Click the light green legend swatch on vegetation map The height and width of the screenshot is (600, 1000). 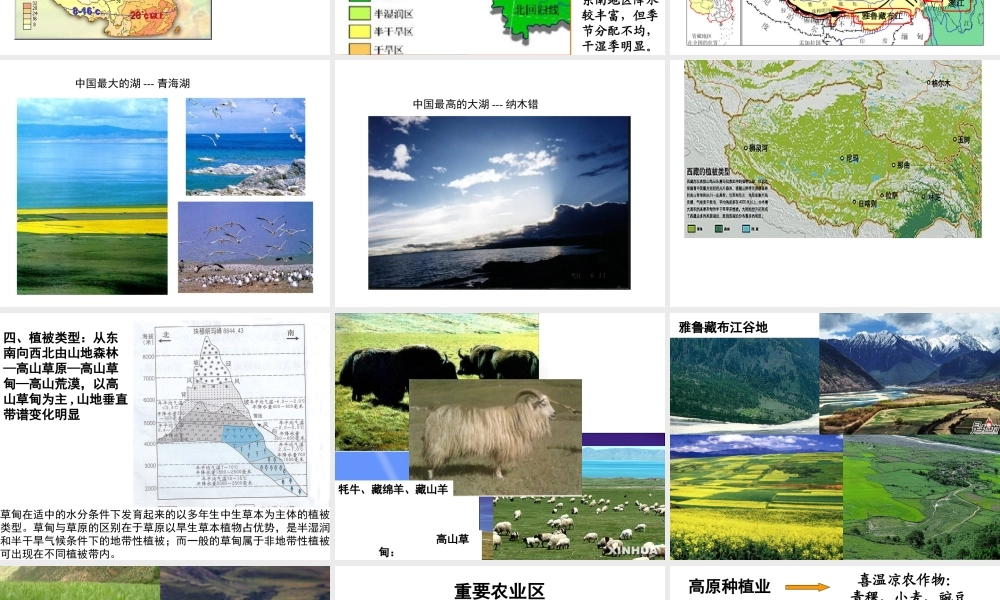pos(692,228)
